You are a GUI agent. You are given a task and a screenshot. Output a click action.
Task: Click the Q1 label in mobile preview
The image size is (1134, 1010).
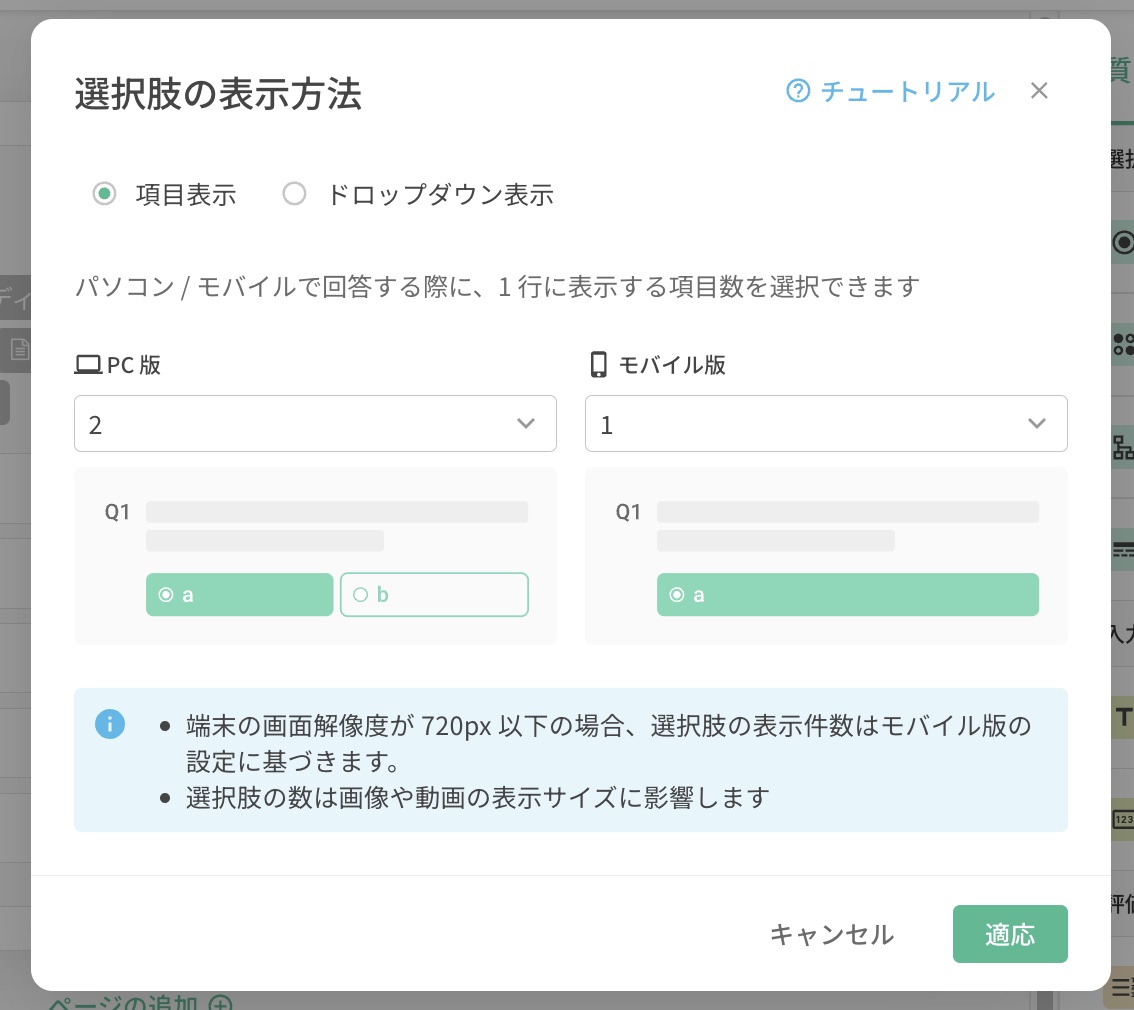(628, 512)
